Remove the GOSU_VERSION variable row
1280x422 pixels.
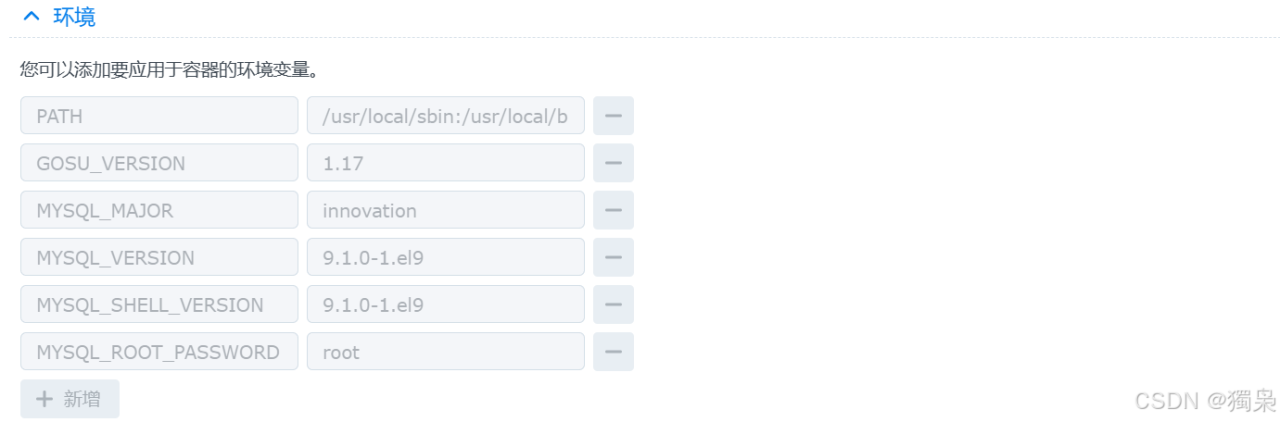click(613, 163)
